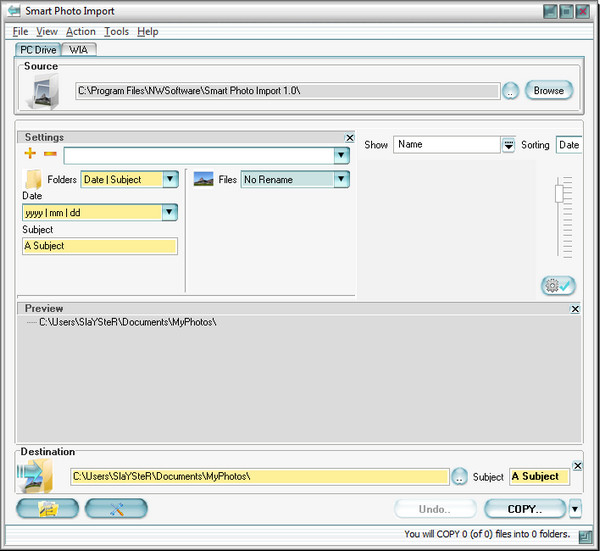Image resolution: width=600 pixels, height=551 pixels.
Task: Click the bottom-left folder icon button
Action: 48,509
